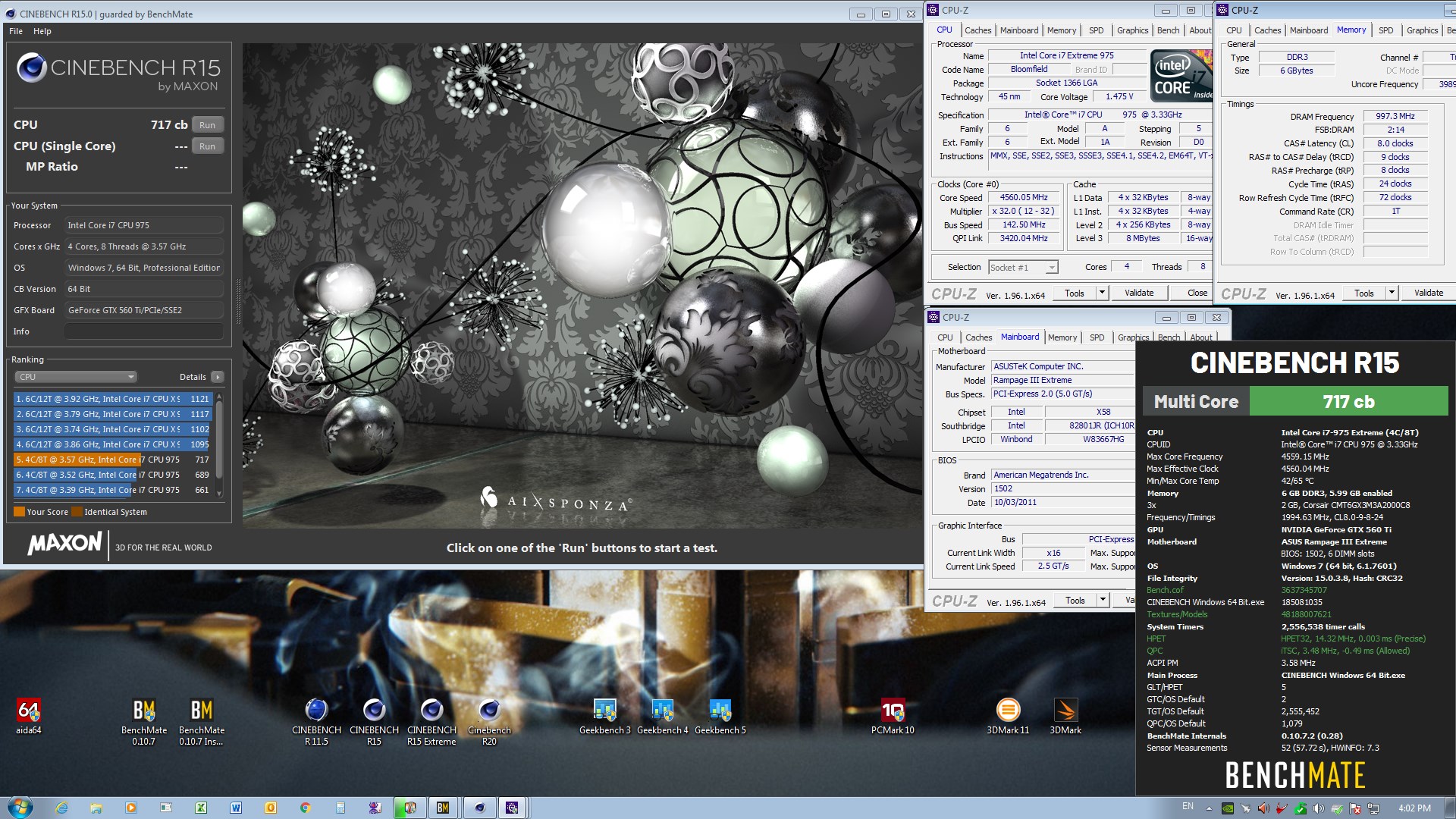Open Tools dropdown arrow in Memory CPU-Z
The image size is (1456, 819).
pyautogui.click(x=1392, y=293)
